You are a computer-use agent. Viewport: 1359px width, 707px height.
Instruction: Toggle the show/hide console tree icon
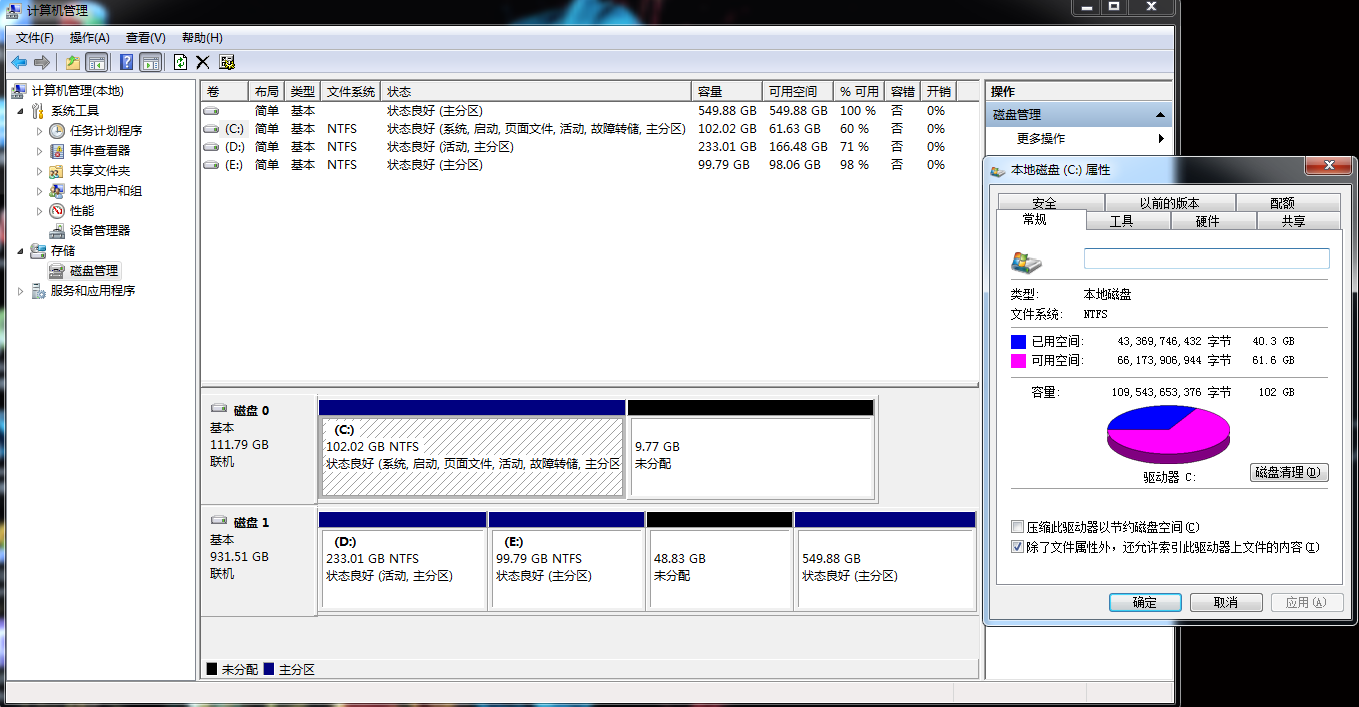tap(97, 62)
